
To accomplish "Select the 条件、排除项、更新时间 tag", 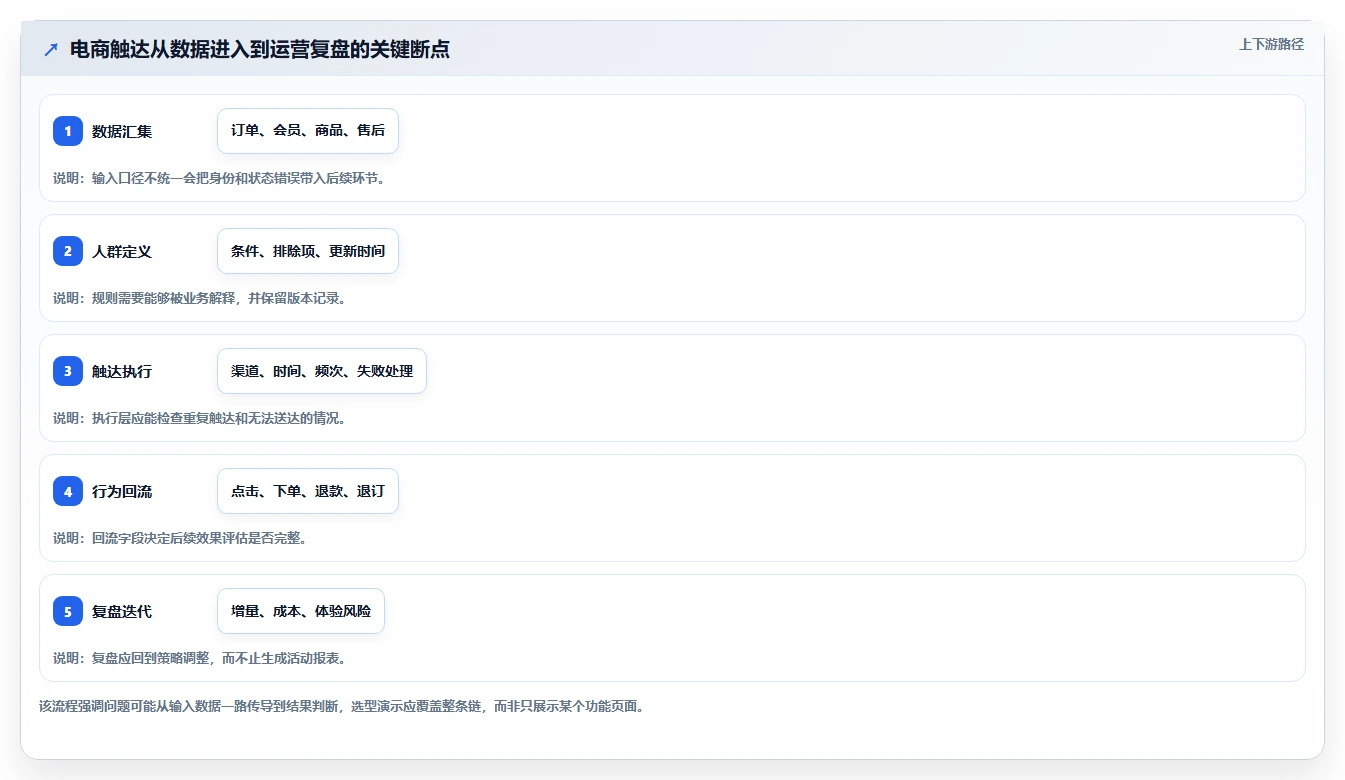I will pos(308,251).
